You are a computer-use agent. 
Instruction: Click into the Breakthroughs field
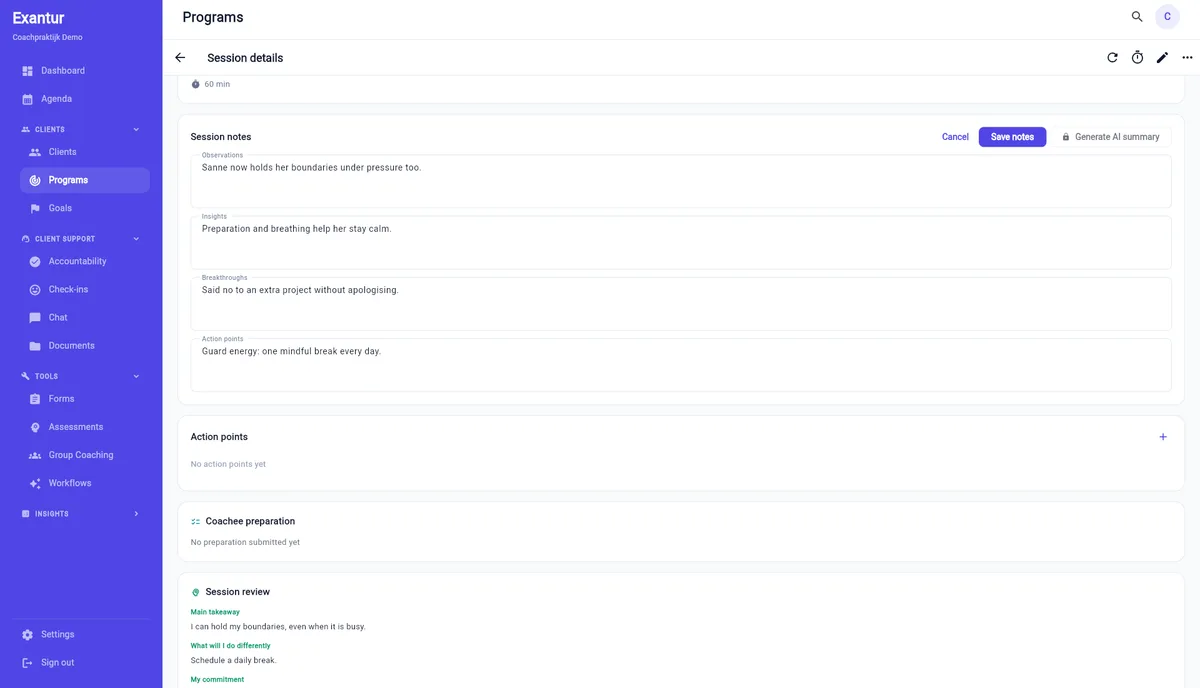681,303
